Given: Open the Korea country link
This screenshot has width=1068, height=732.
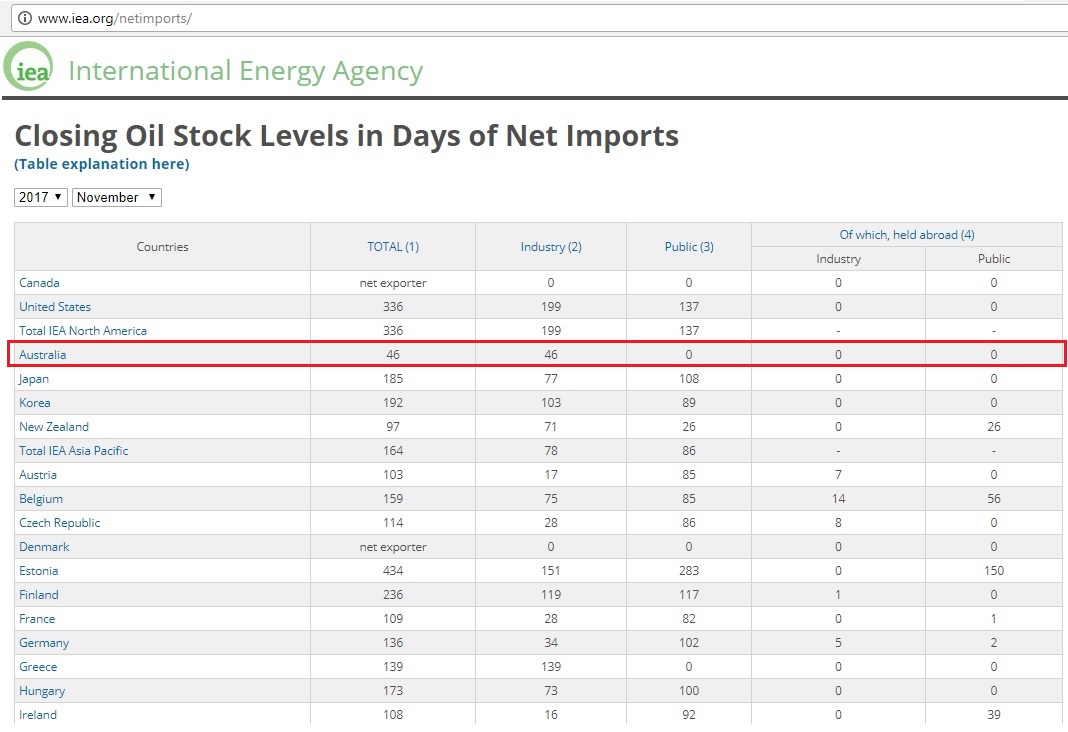Looking at the screenshot, I should click(x=35, y=403).
